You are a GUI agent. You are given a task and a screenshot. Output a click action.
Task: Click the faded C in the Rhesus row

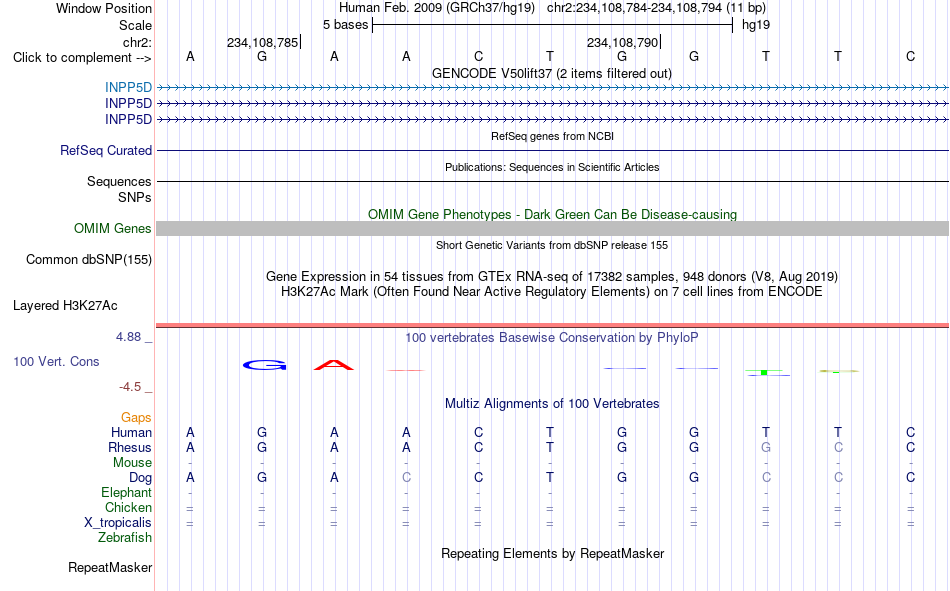tap(838, 447)
